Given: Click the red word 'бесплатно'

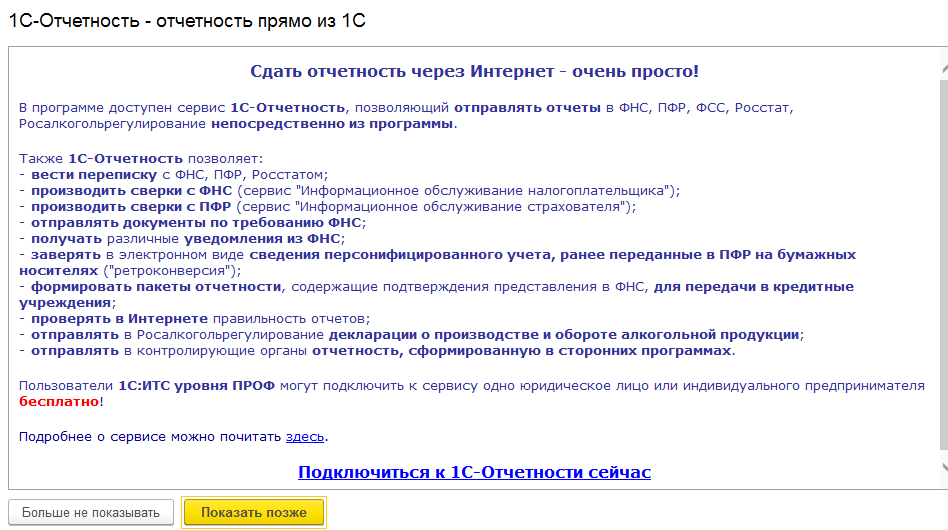Looking at the screenshot, I should point(59,401).
